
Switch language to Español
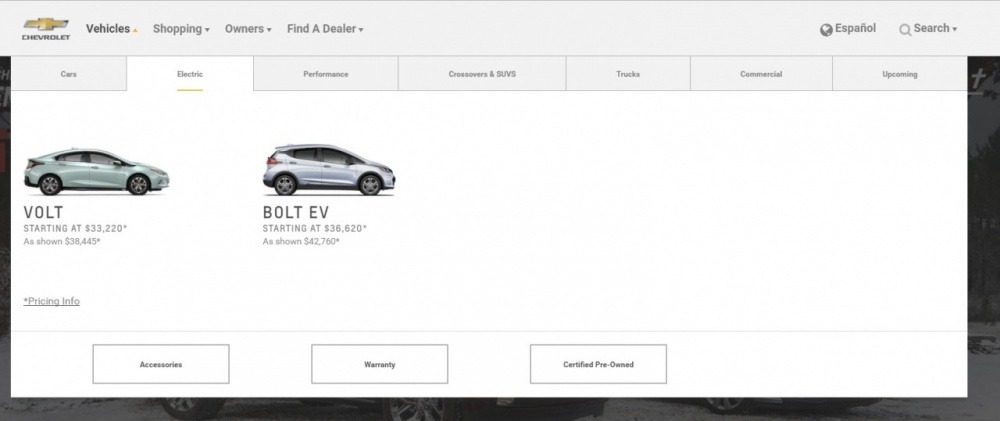(855, 28)
